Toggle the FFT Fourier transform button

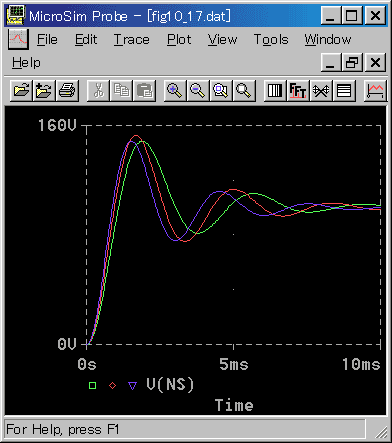click(298, 90)
